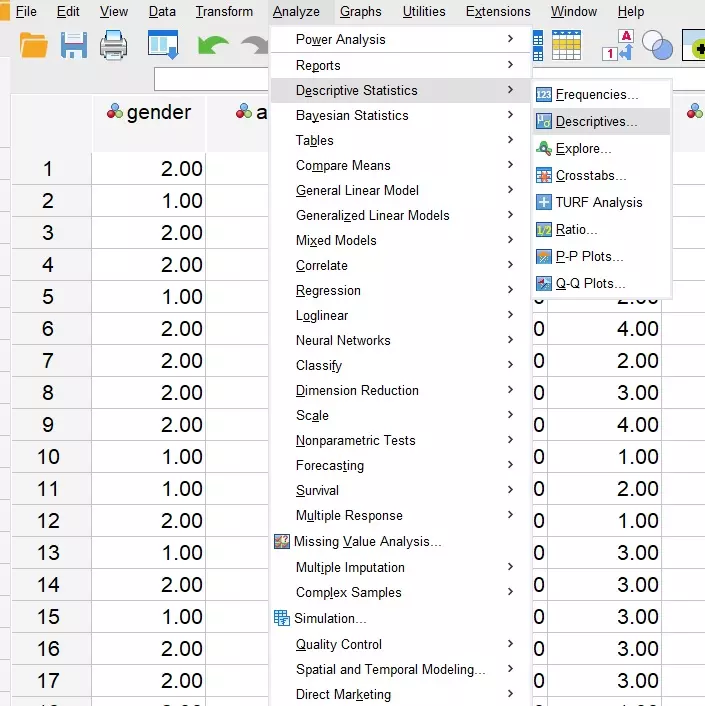The image size is (705, 706).
Task: Click the gender cell in row 5
Action: coord(149,296)
